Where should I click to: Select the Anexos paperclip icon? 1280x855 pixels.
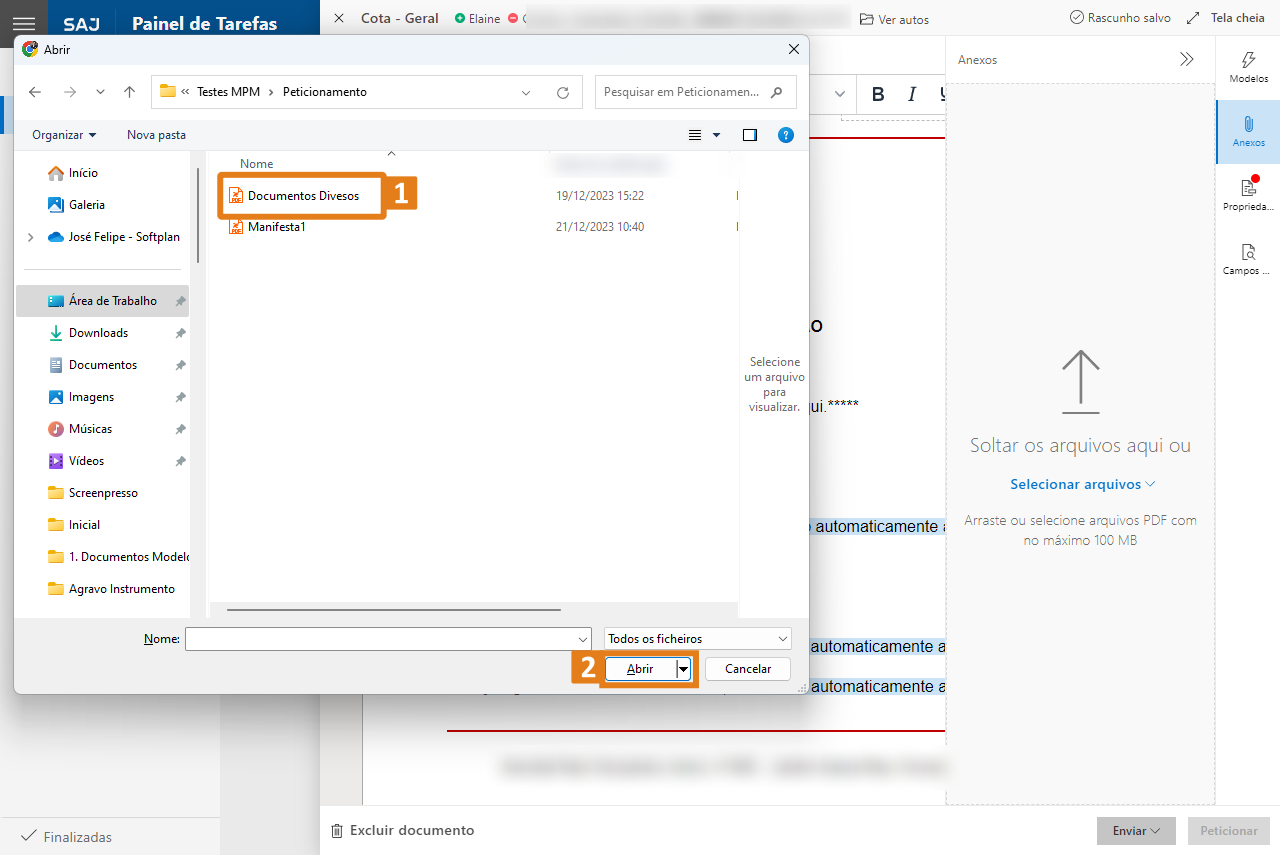(1248, 125)
